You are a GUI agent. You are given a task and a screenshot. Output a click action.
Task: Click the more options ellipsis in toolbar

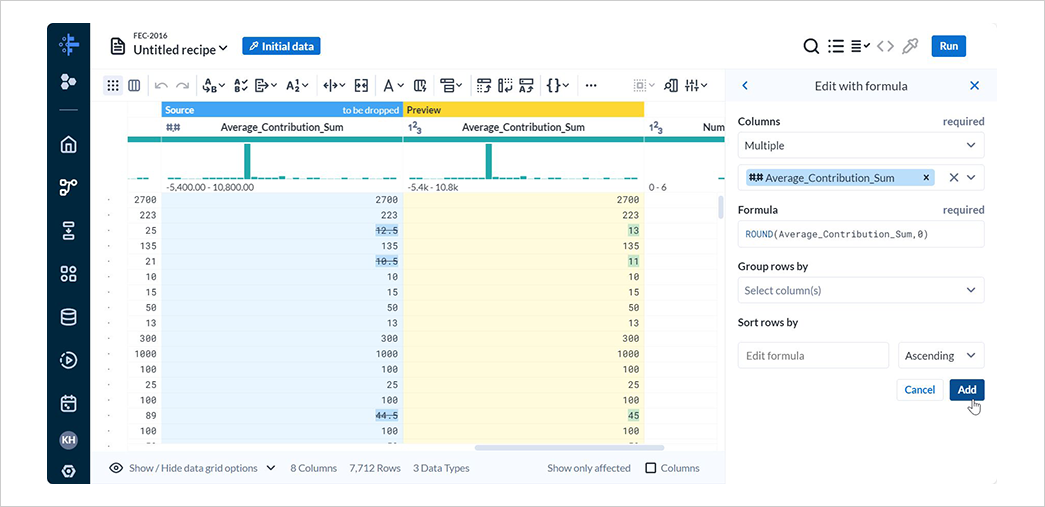tap(590, 85)
